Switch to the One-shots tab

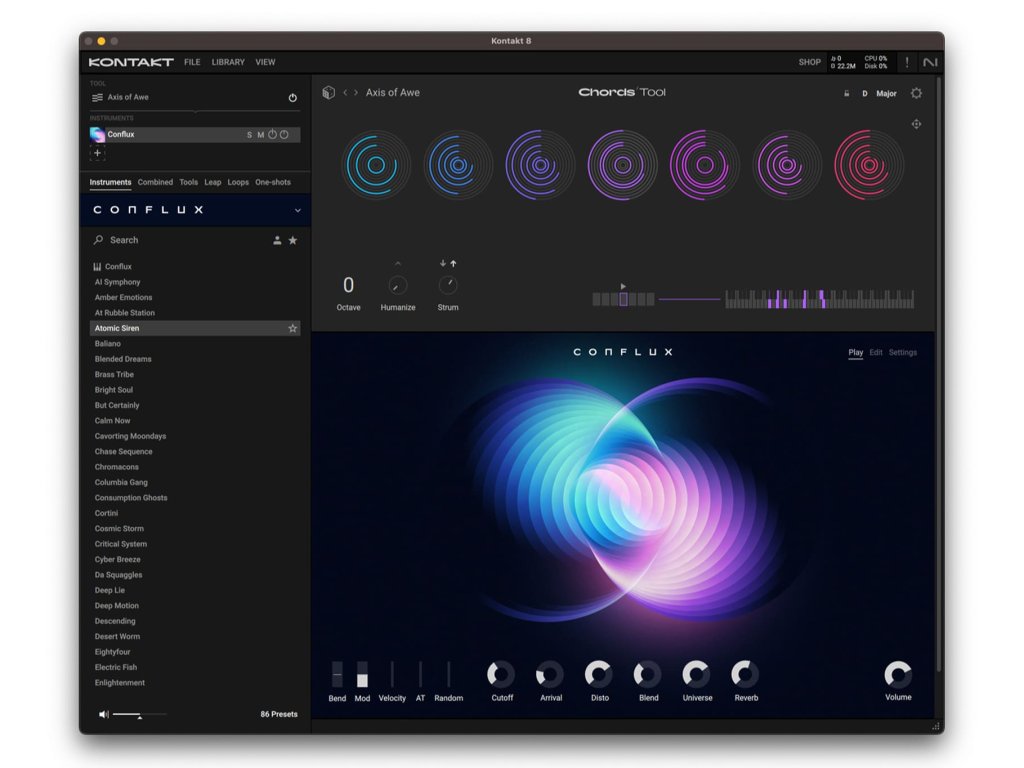coord(273,182)
